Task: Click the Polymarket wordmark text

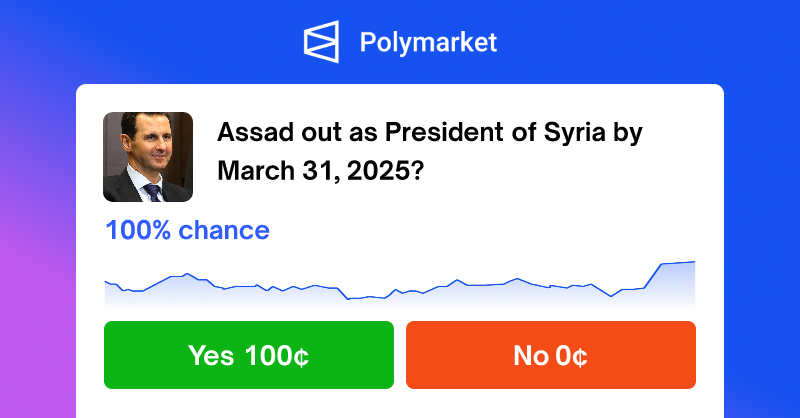Action: coord(428,44)
